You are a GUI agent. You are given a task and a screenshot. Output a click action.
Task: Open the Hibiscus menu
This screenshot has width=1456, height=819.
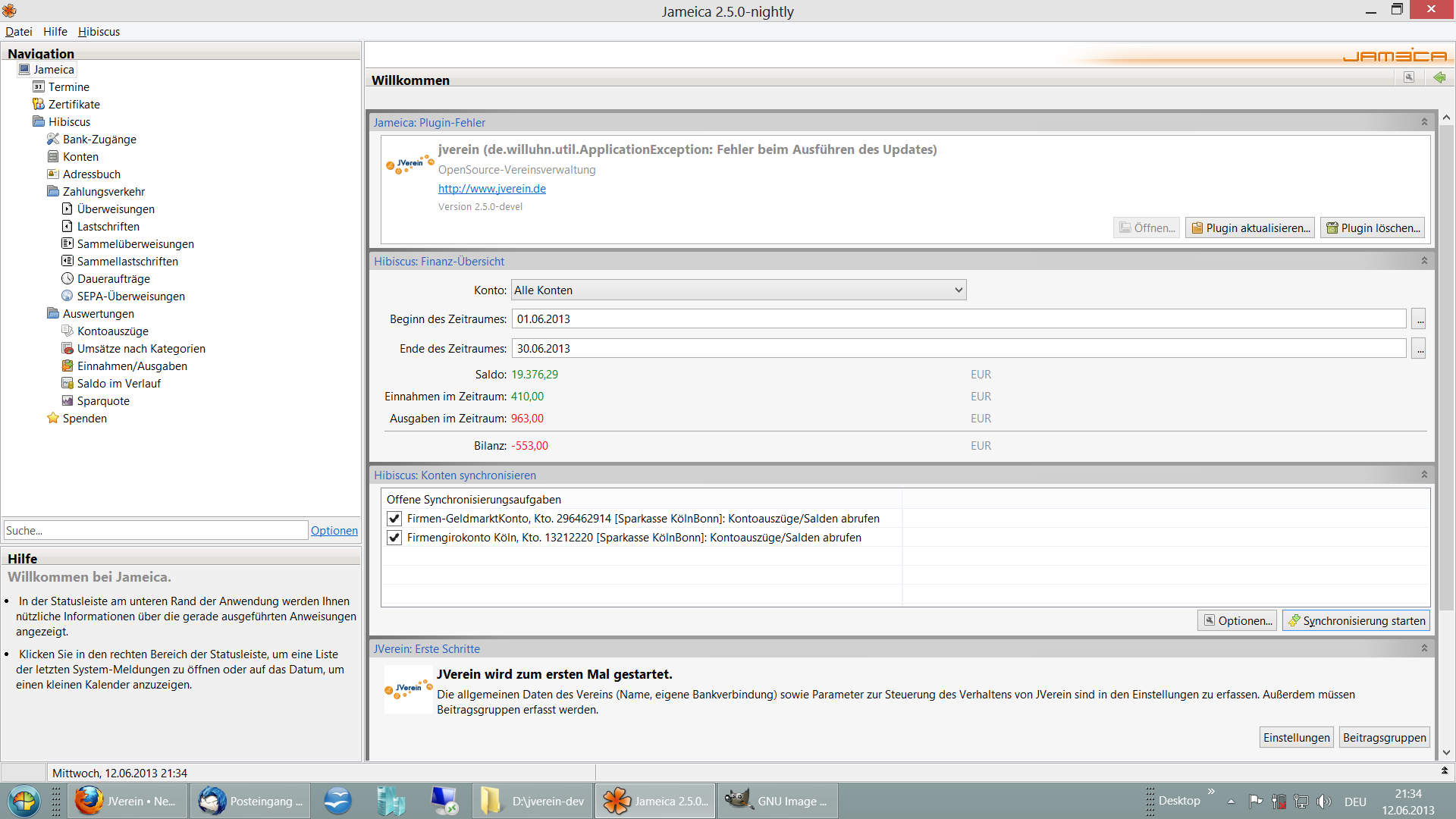coord(99,31)
